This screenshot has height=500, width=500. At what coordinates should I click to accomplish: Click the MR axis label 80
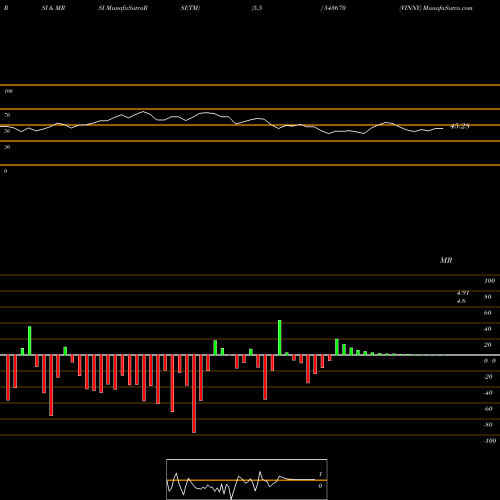click(488, 297)
